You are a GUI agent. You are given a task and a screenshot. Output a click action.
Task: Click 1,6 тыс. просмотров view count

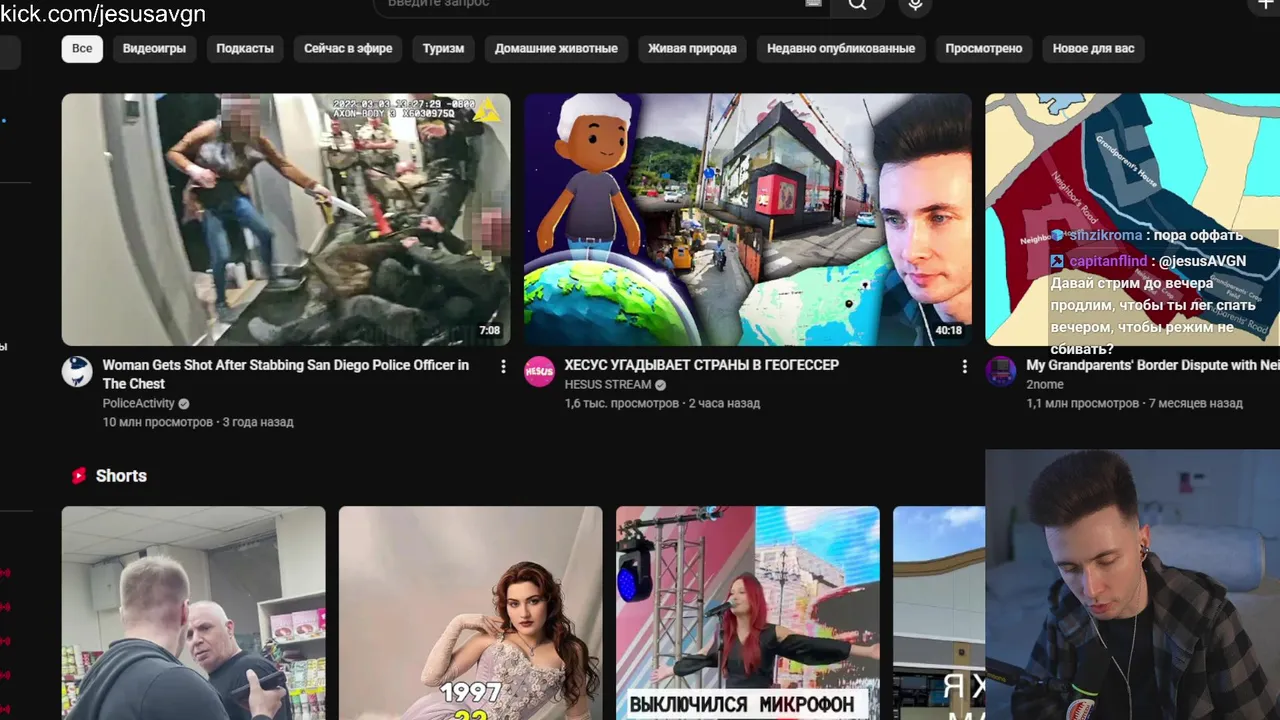coord(621,403)
